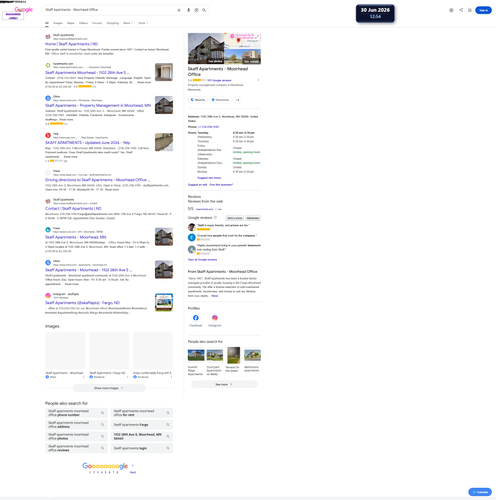Viewport: 499px width, 500px height.
Task: Select 'Skaff apartments login' suggestion
Action: 142,448
